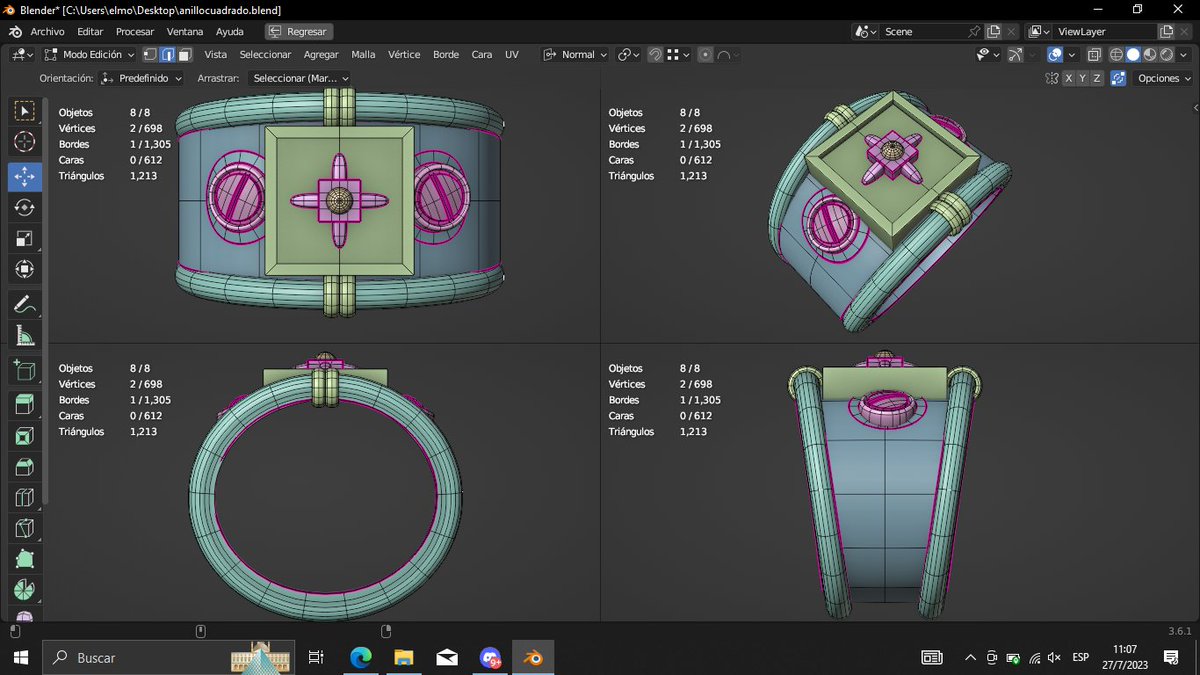
Task: Open the Malla menu
Action: [x=363, y=55]
